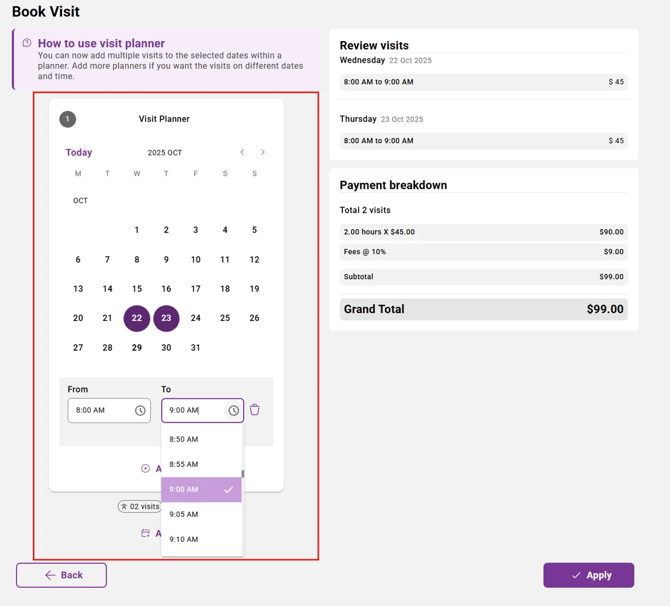The image size is (670, 606).
Task: Go to next month with right chevron
Action: tap(263, 153)
